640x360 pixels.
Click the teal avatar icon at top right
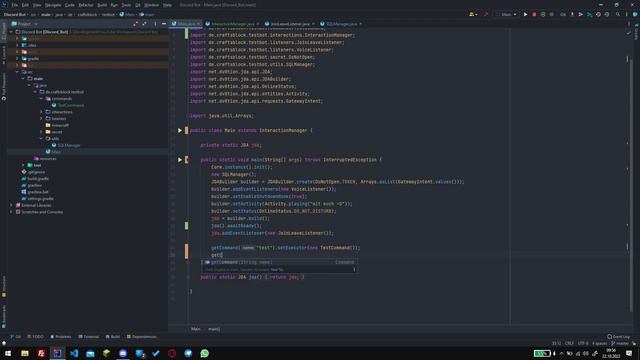tap(635, 14)
